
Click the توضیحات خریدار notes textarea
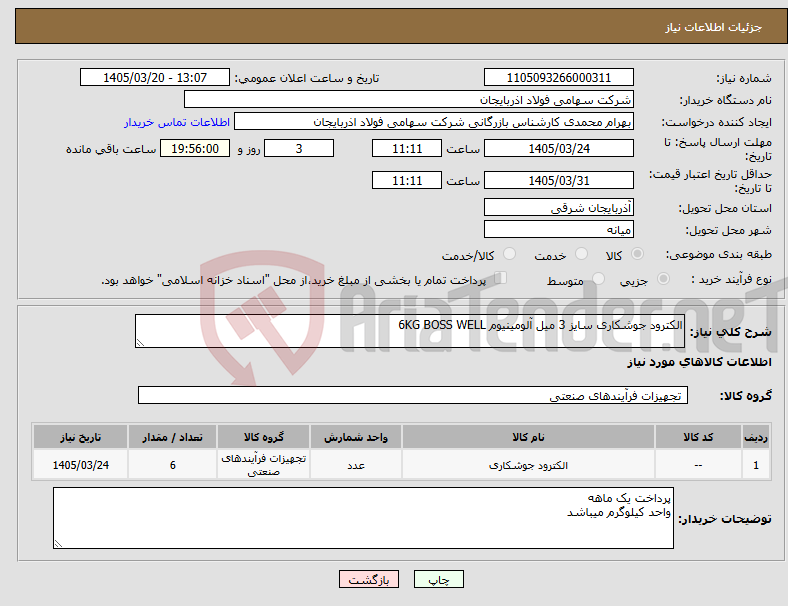click(363, 518)
